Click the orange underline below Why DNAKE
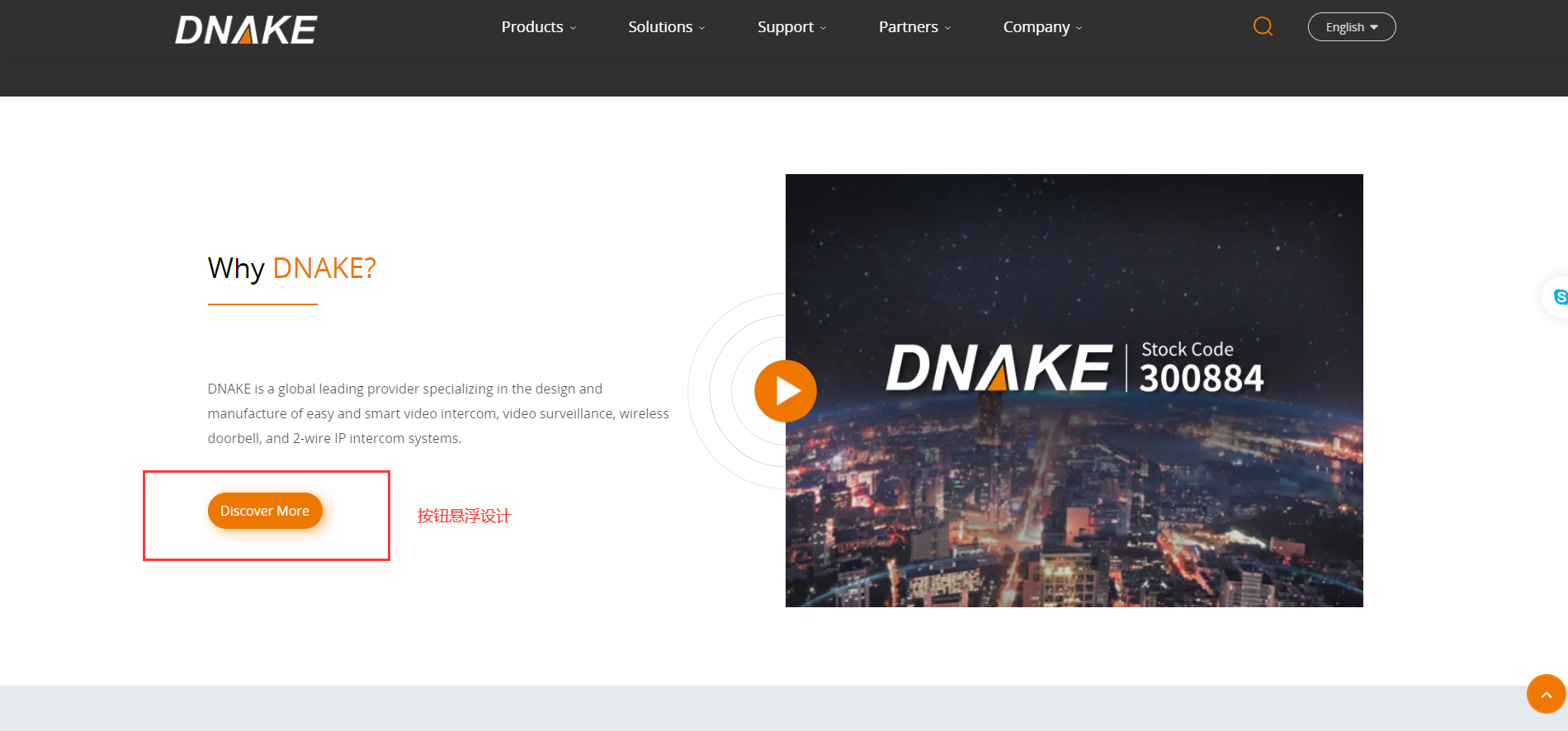 [262, 304]
